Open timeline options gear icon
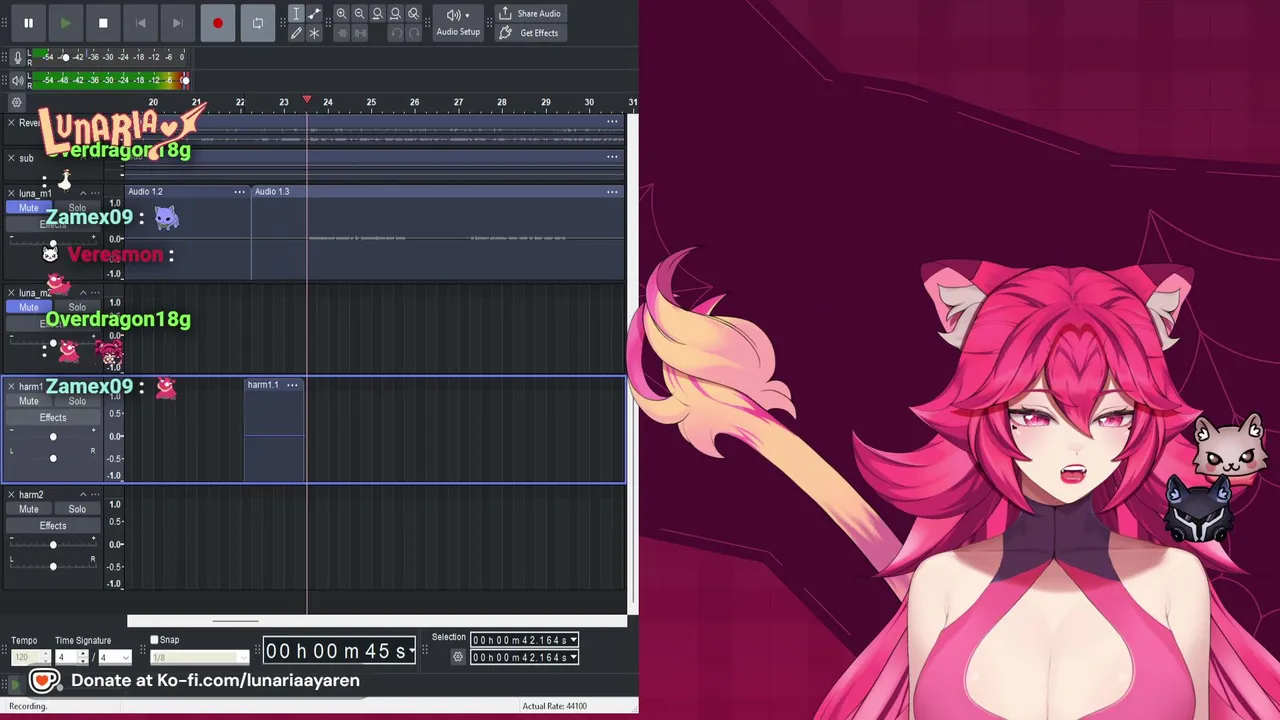The height and width of the screenshot is (720, 1280). point(16,103)
